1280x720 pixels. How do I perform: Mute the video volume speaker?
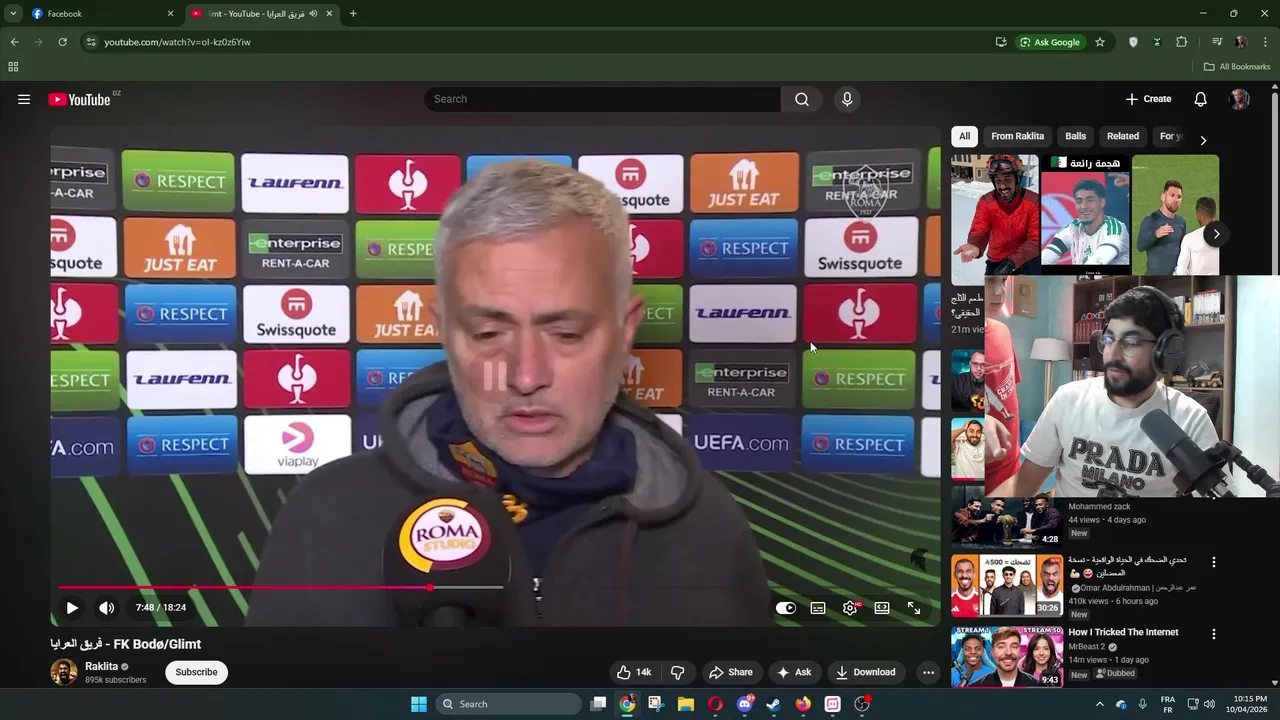[x=106, y=608]
